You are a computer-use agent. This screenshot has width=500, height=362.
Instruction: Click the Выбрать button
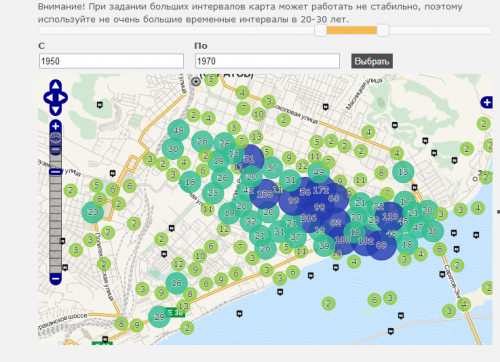372,61
